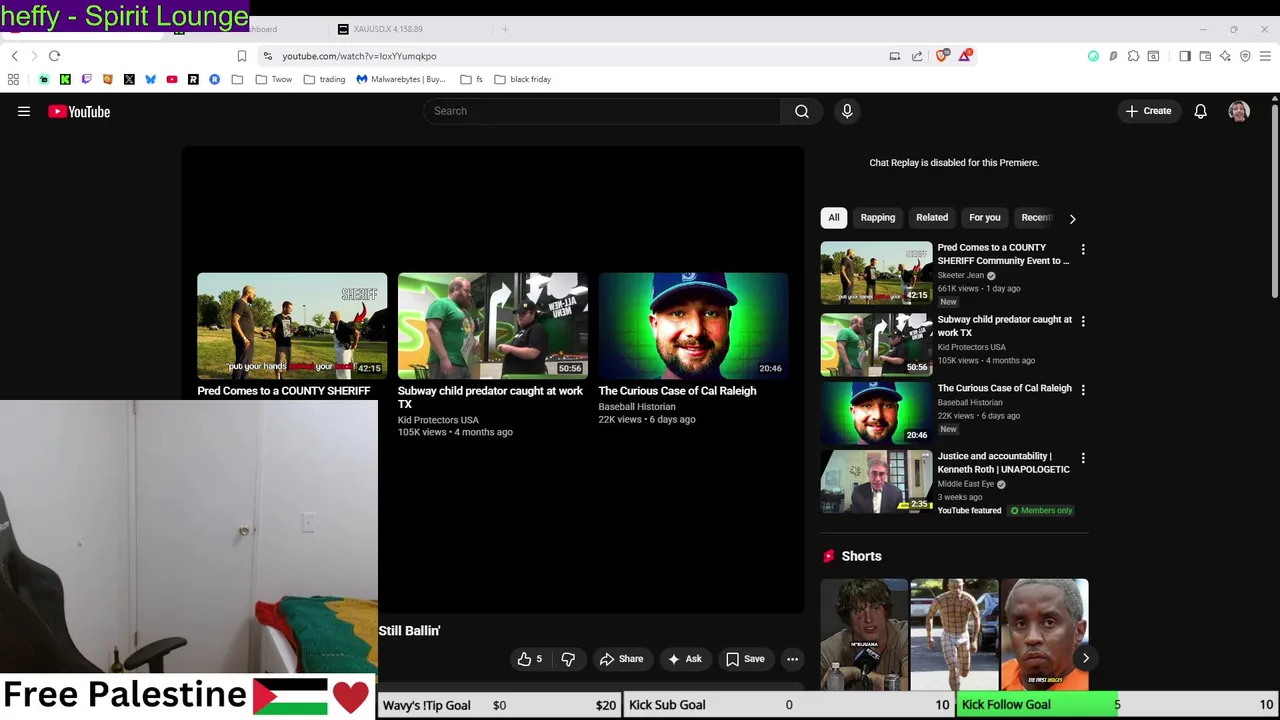Screen dimensions: 1280x720
Task: Open Kid Protectors USA channel in end screen
Action: tap(438, 420)
